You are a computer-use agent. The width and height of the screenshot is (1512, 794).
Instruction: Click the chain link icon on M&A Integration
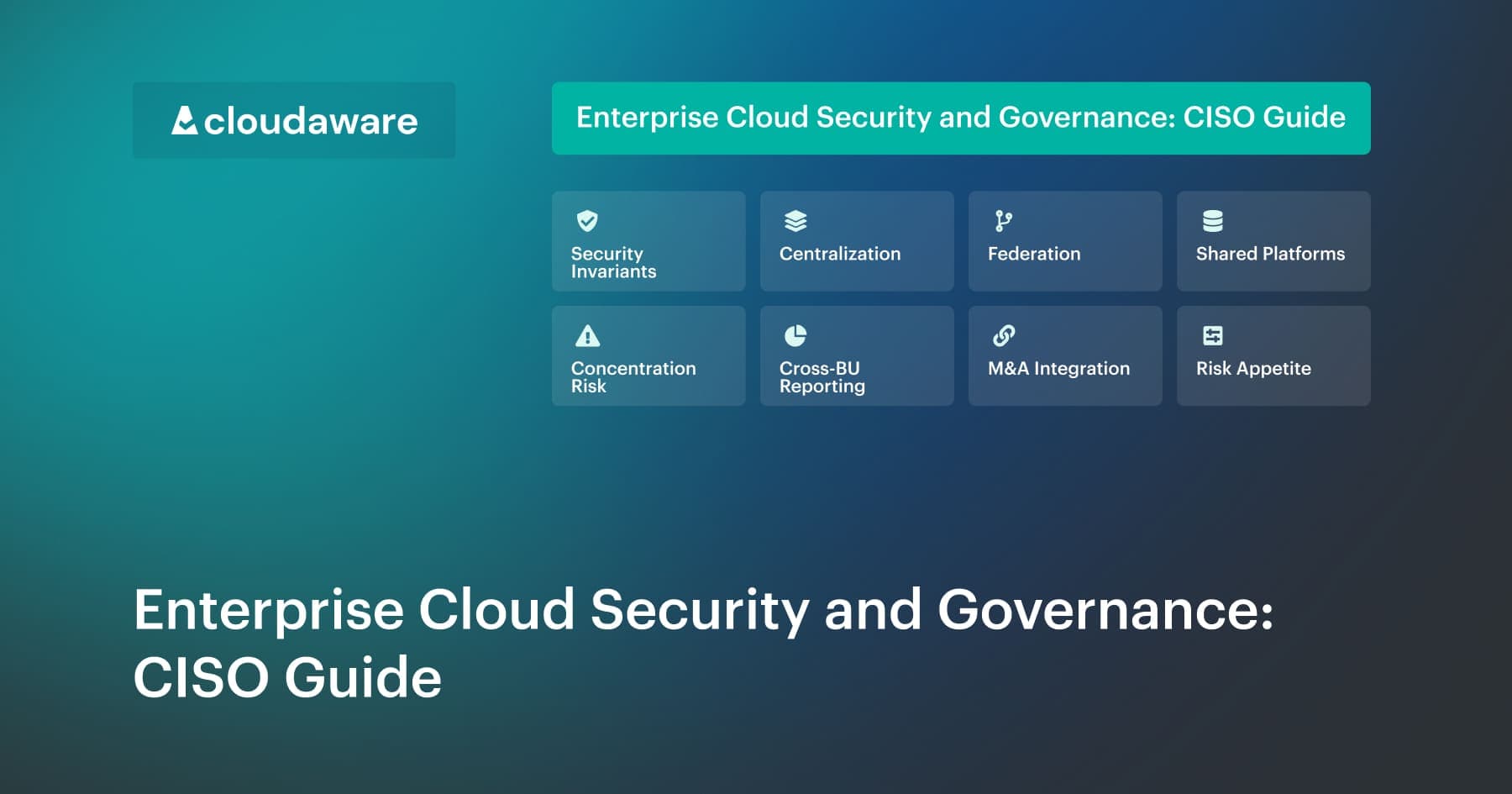point(1004,336)
